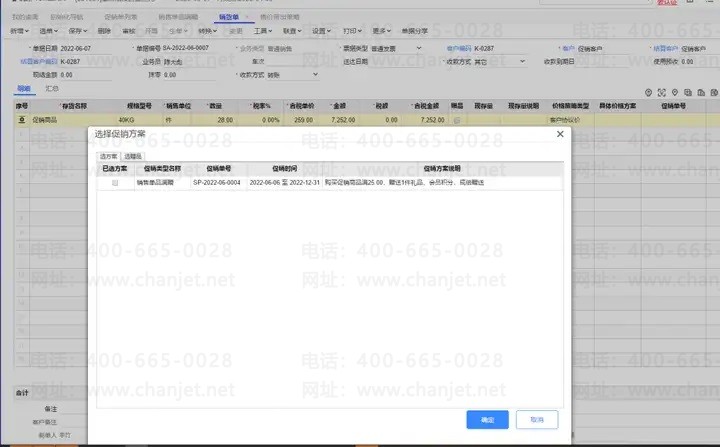
Task: Click the 促销时间 column header
Action: coord(284,169)
